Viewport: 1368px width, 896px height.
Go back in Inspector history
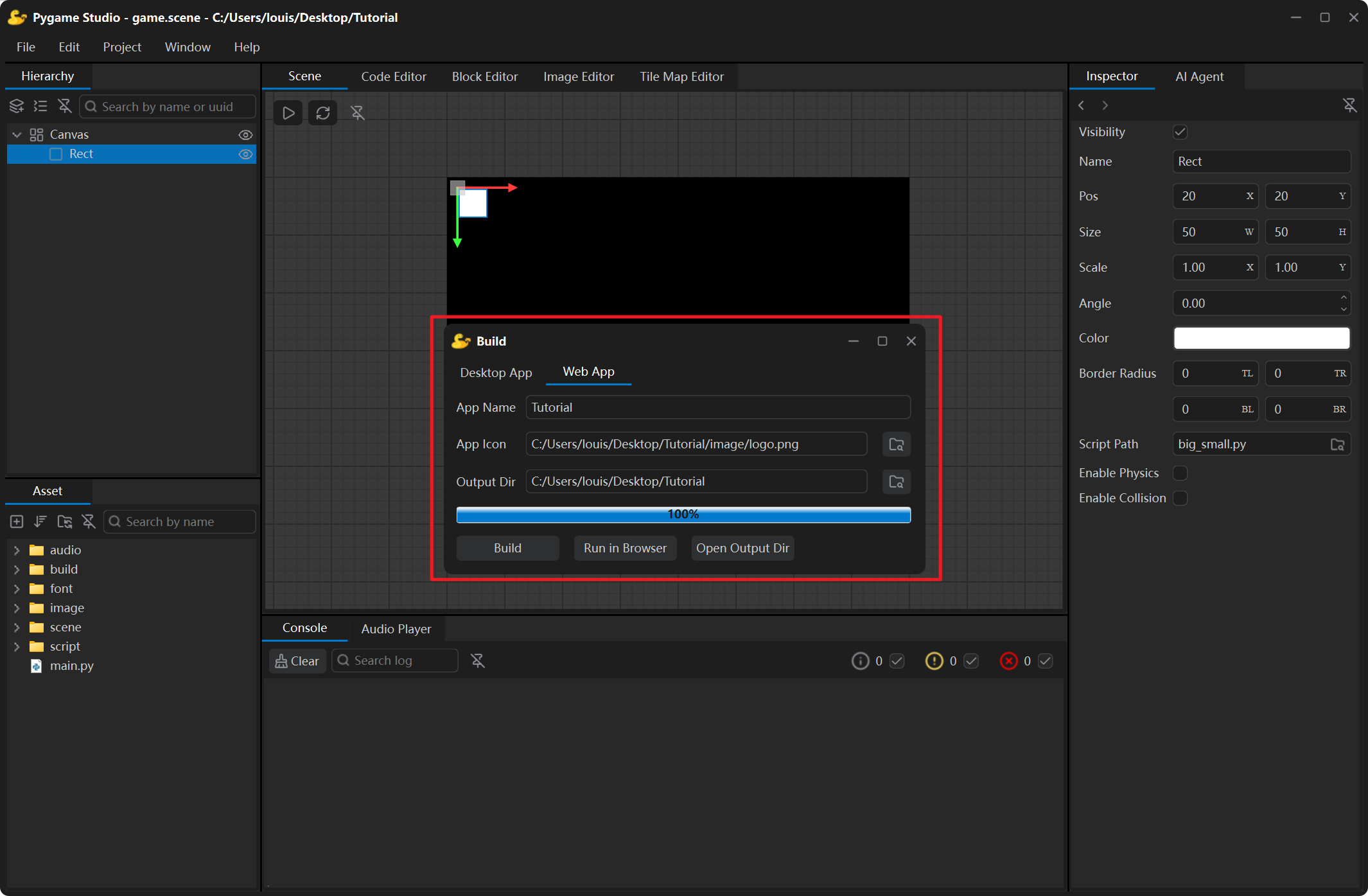(x=1082, y=105)
